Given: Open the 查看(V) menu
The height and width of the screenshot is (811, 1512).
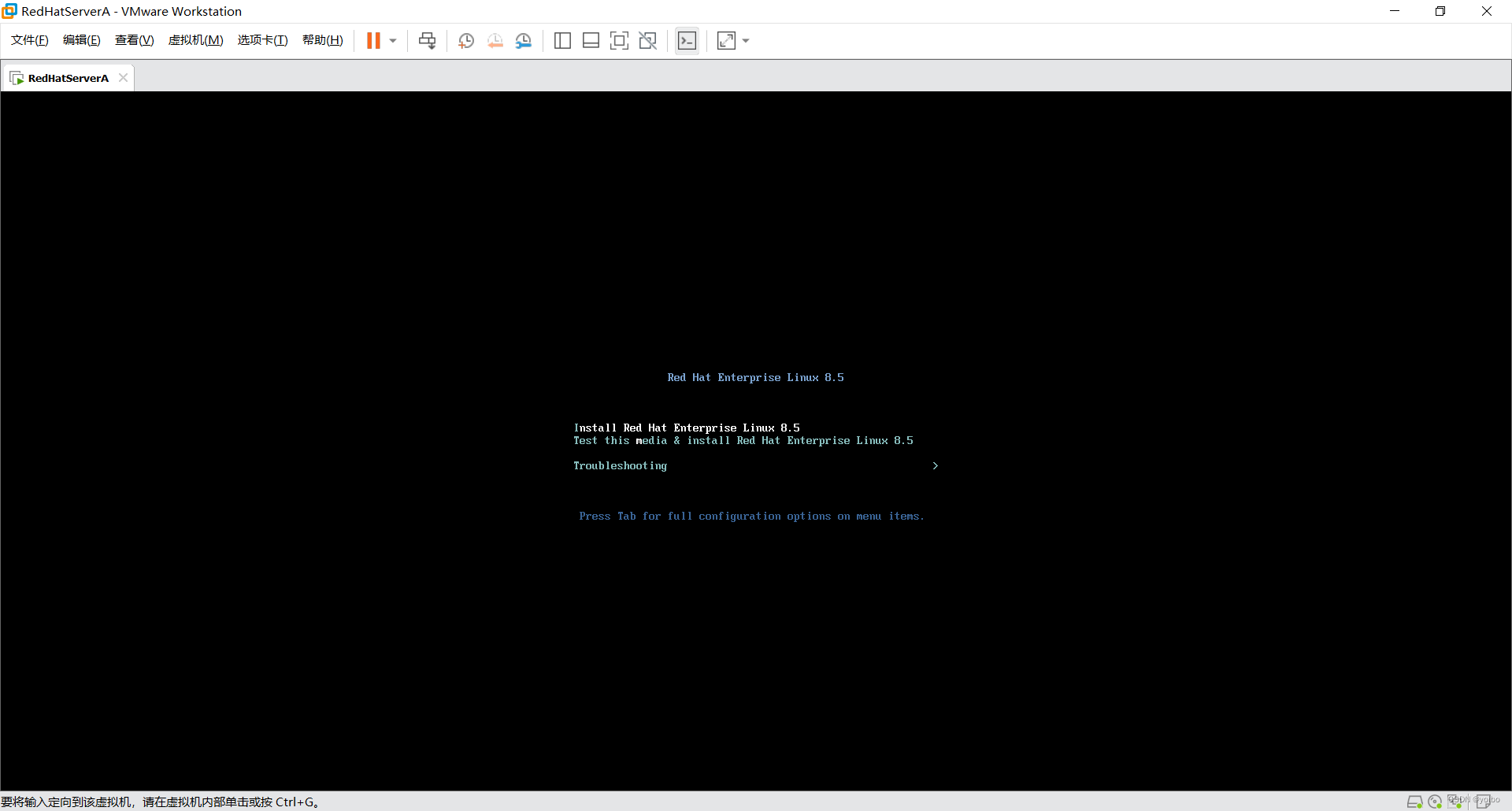Looking at the screenshot, I should click(x=135, y=40).
